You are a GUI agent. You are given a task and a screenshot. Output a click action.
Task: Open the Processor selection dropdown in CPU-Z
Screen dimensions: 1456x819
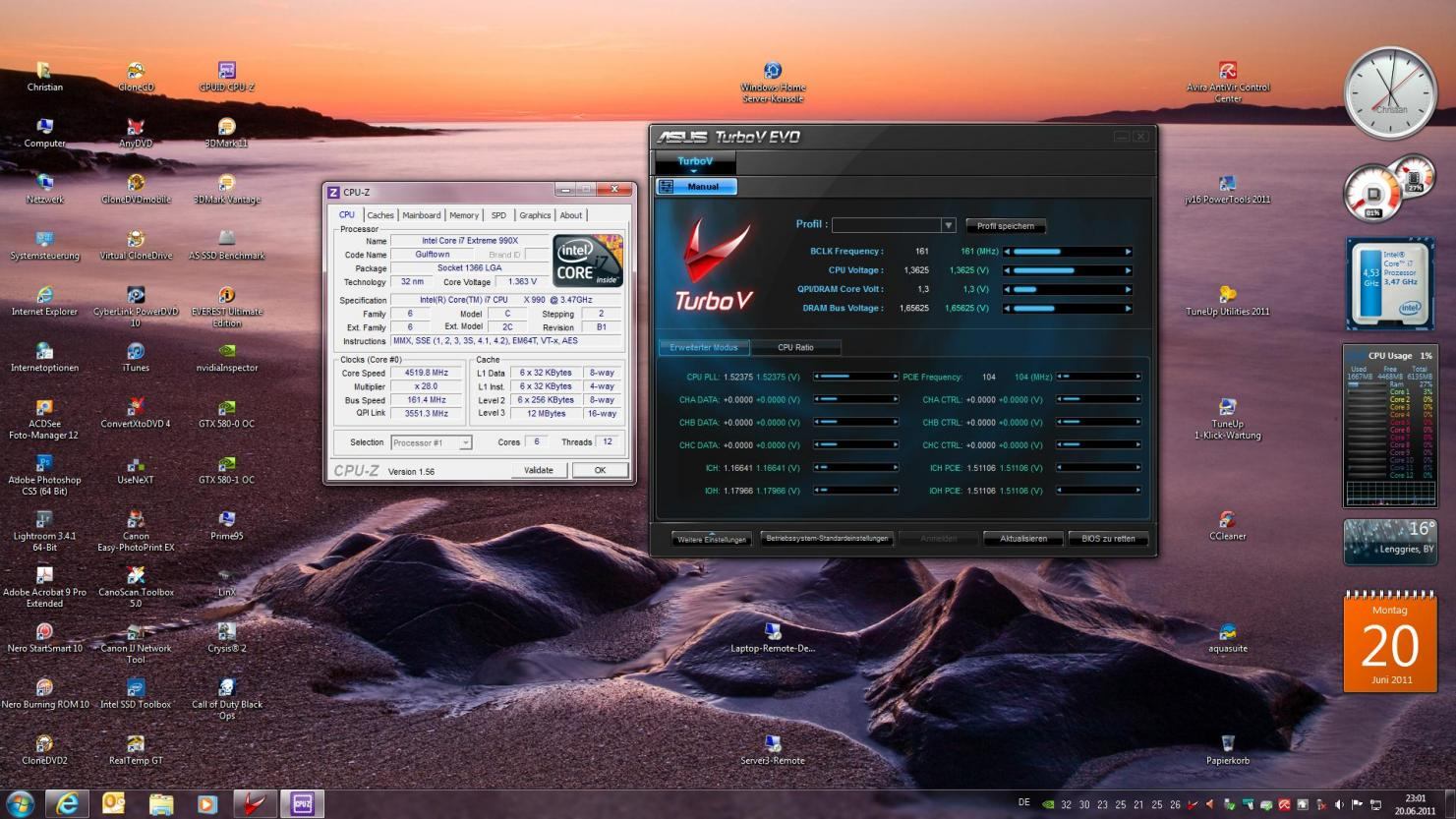432,442
